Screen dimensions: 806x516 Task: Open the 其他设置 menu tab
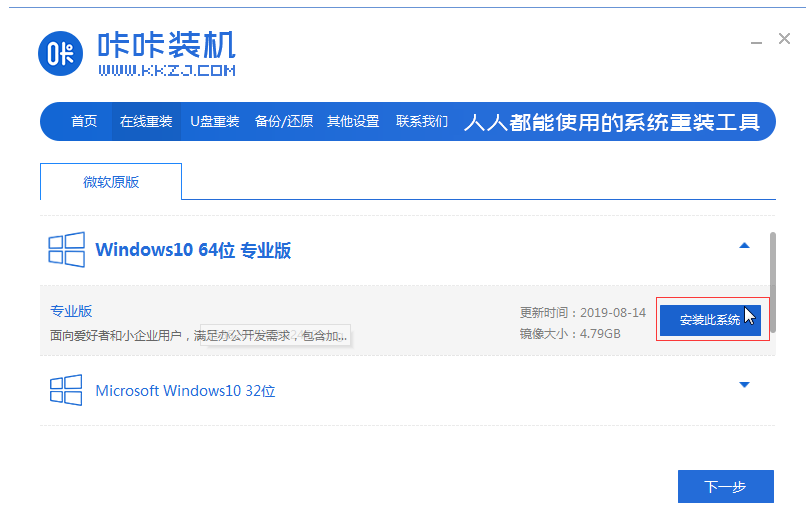tap(353, 121)
